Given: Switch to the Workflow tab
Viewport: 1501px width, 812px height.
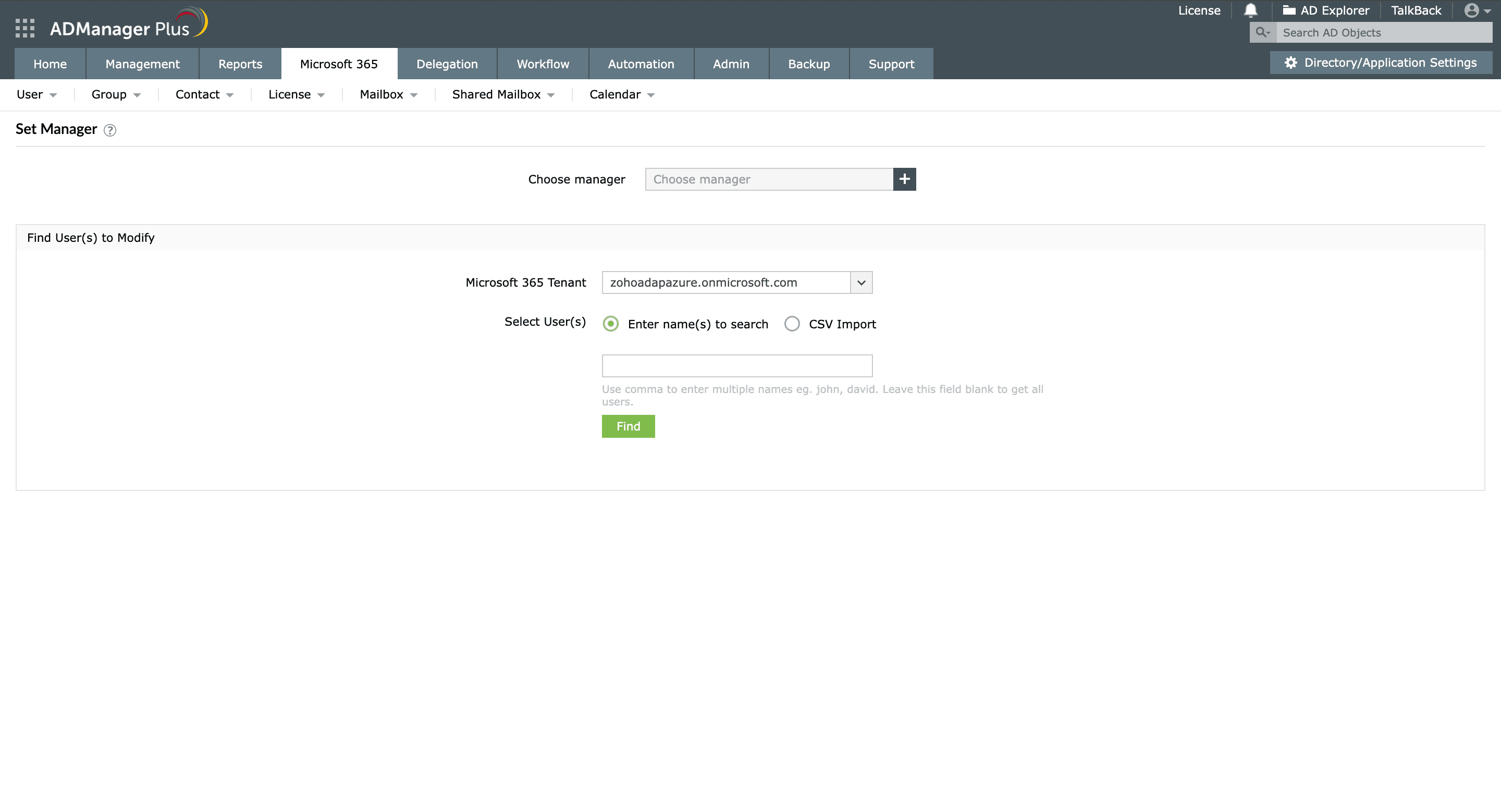Looking at the screenshot, I should coord(543,64).
